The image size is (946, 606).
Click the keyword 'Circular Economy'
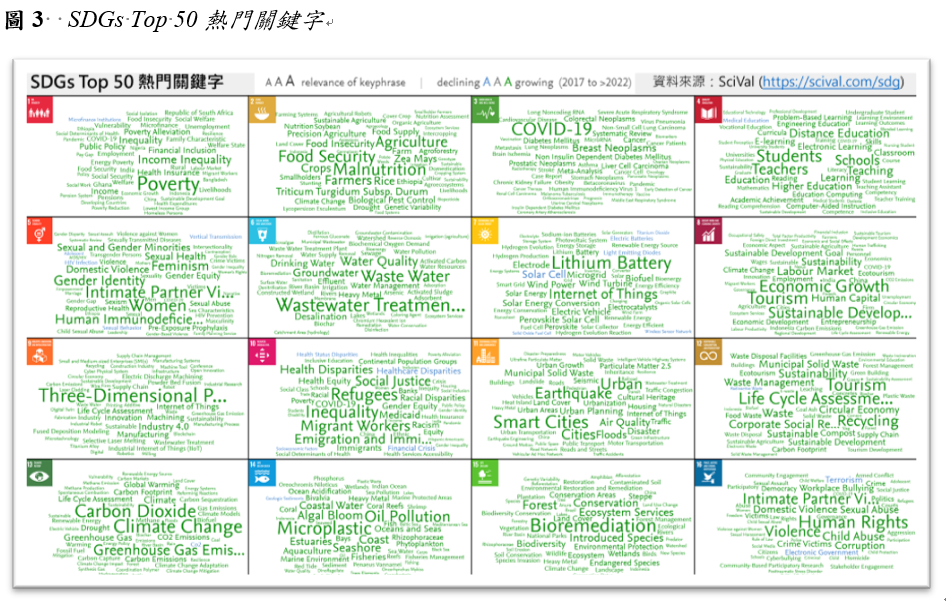(859, 409)
